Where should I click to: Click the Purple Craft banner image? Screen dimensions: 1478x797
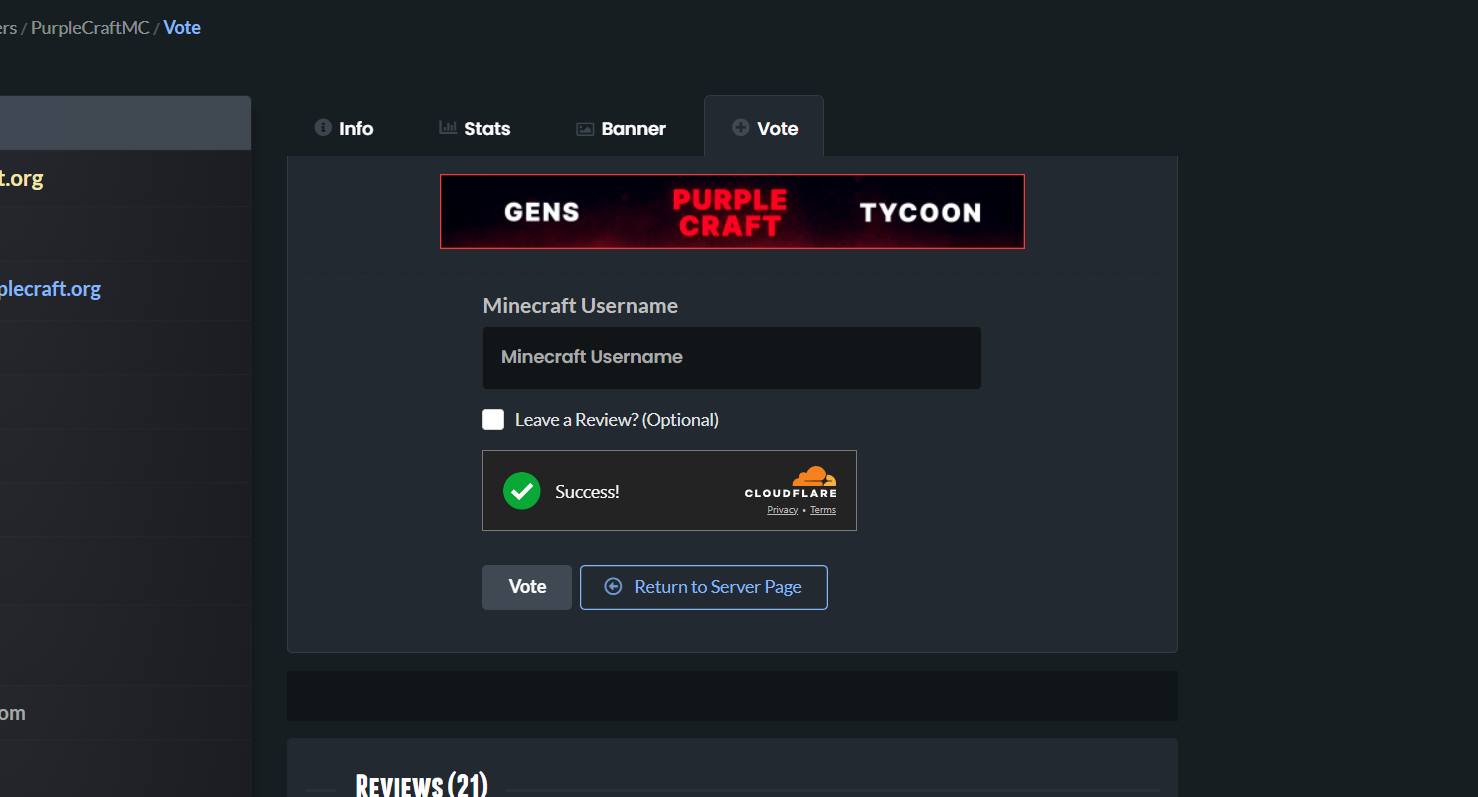click(732, 211)
